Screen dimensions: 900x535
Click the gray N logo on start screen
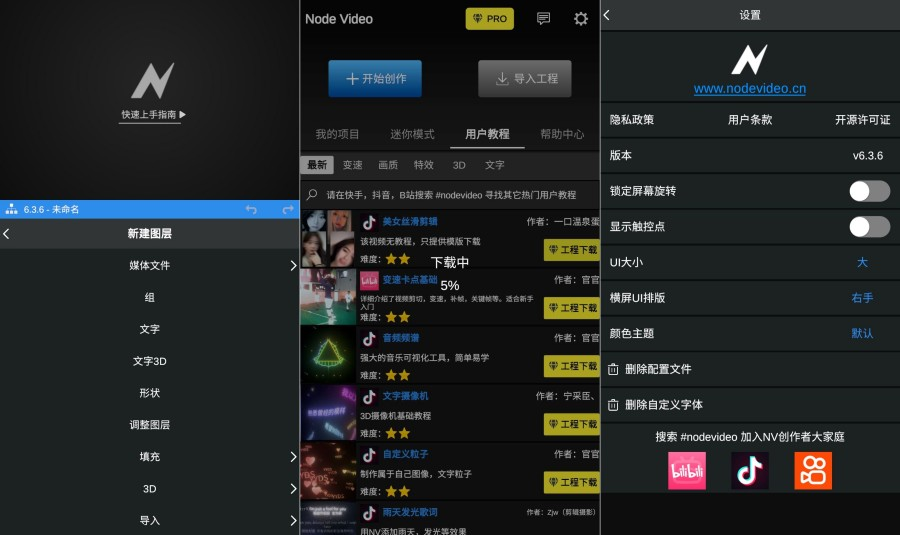click(x=152, y=80)
